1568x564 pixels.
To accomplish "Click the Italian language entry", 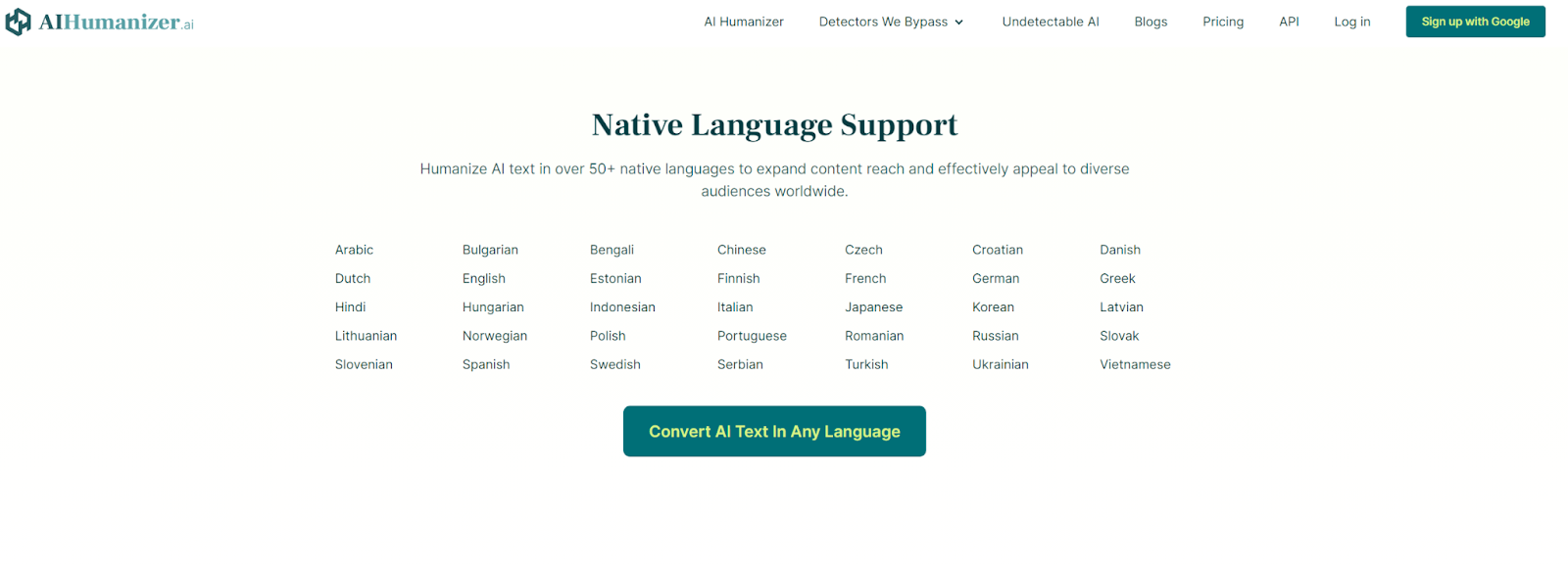I will pos(735,306).
